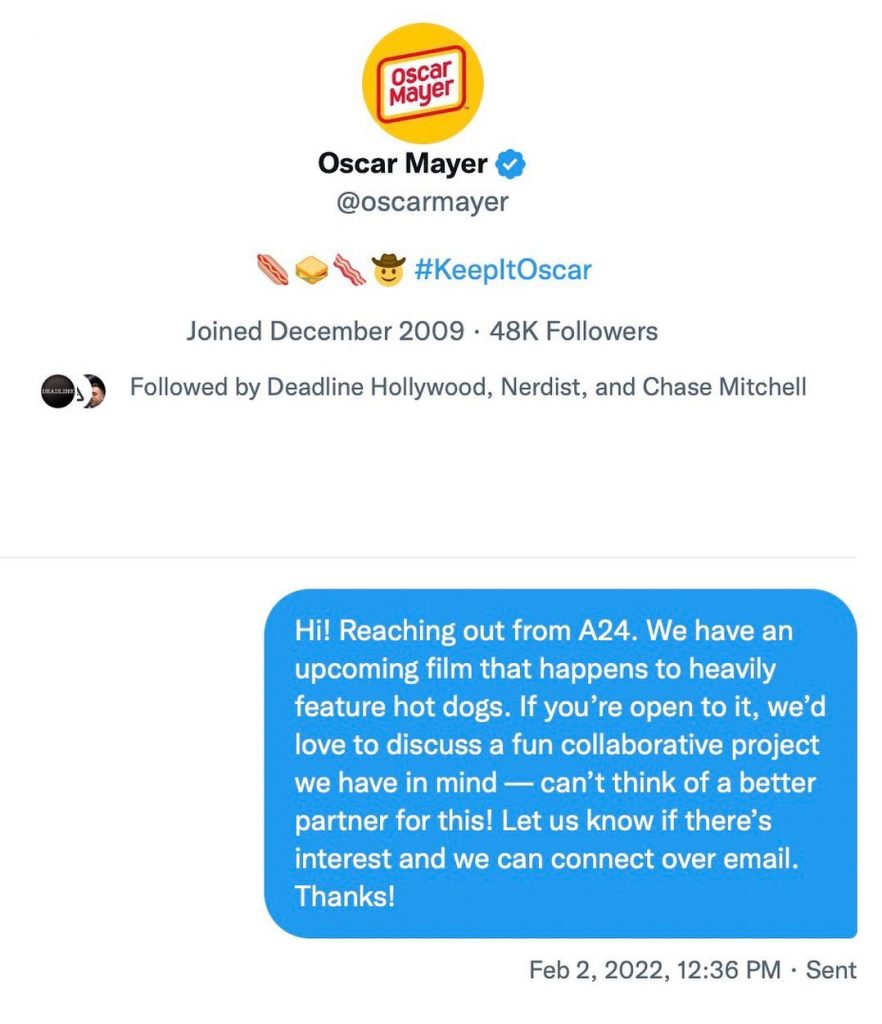Screen dimensions: 882x1024
Task: Click the hot dog emoji in bio
Action: click(x=272, y=269)
